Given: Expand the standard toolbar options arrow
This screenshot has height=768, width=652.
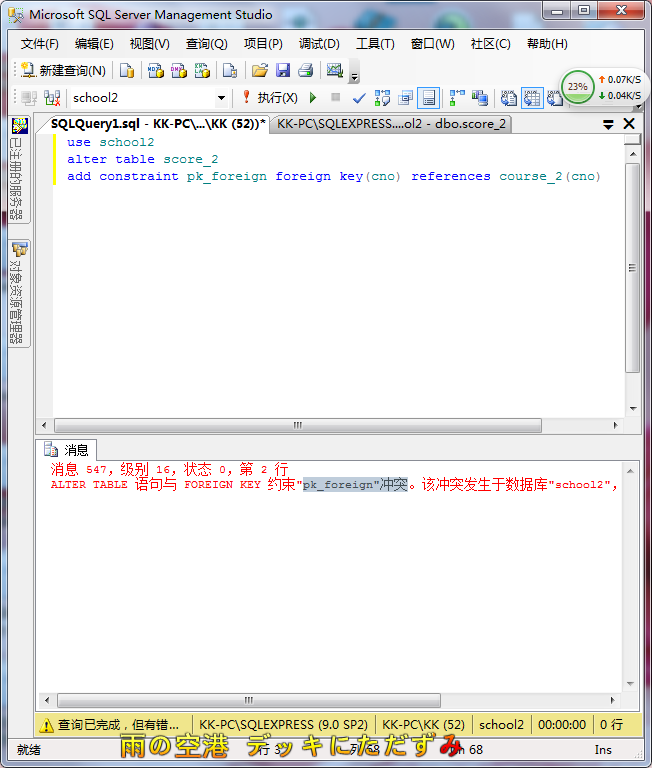Looking at the screenshot, I should pos(355,76).
